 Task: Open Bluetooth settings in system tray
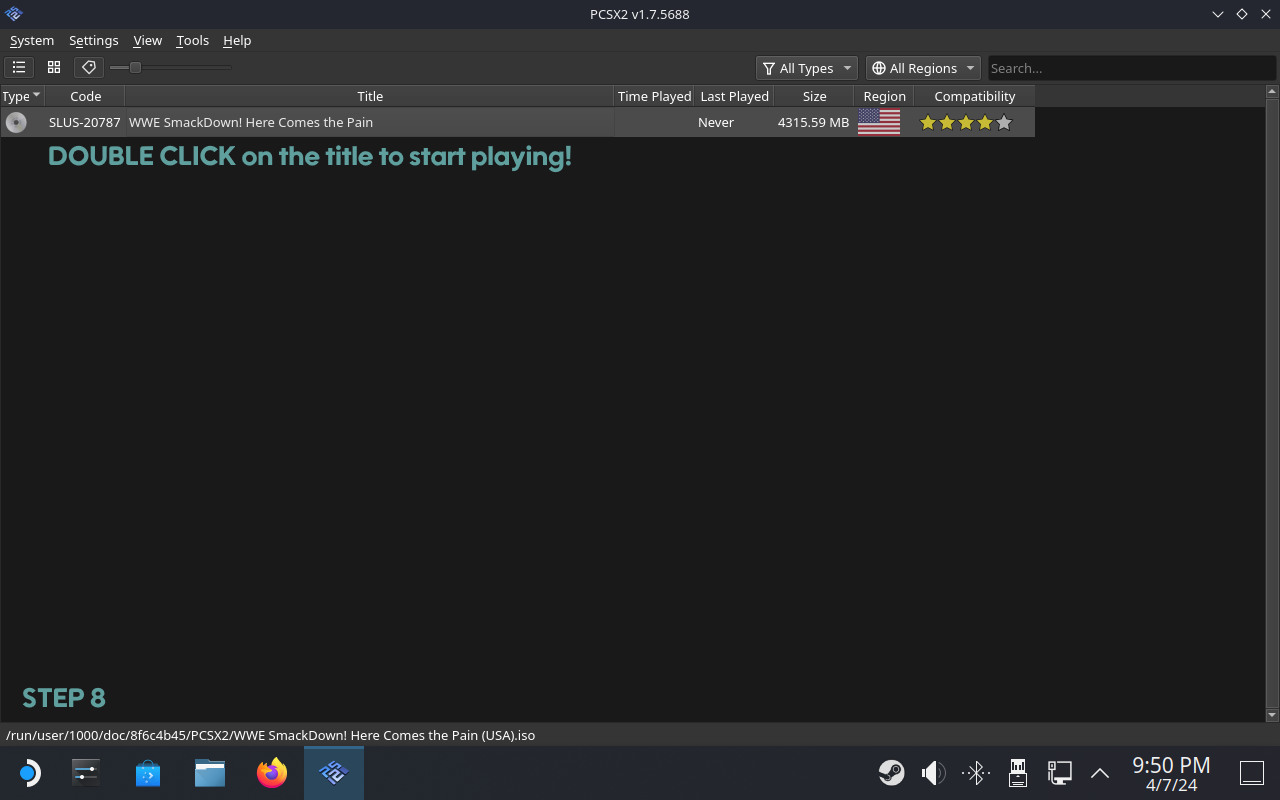(976, 773)
